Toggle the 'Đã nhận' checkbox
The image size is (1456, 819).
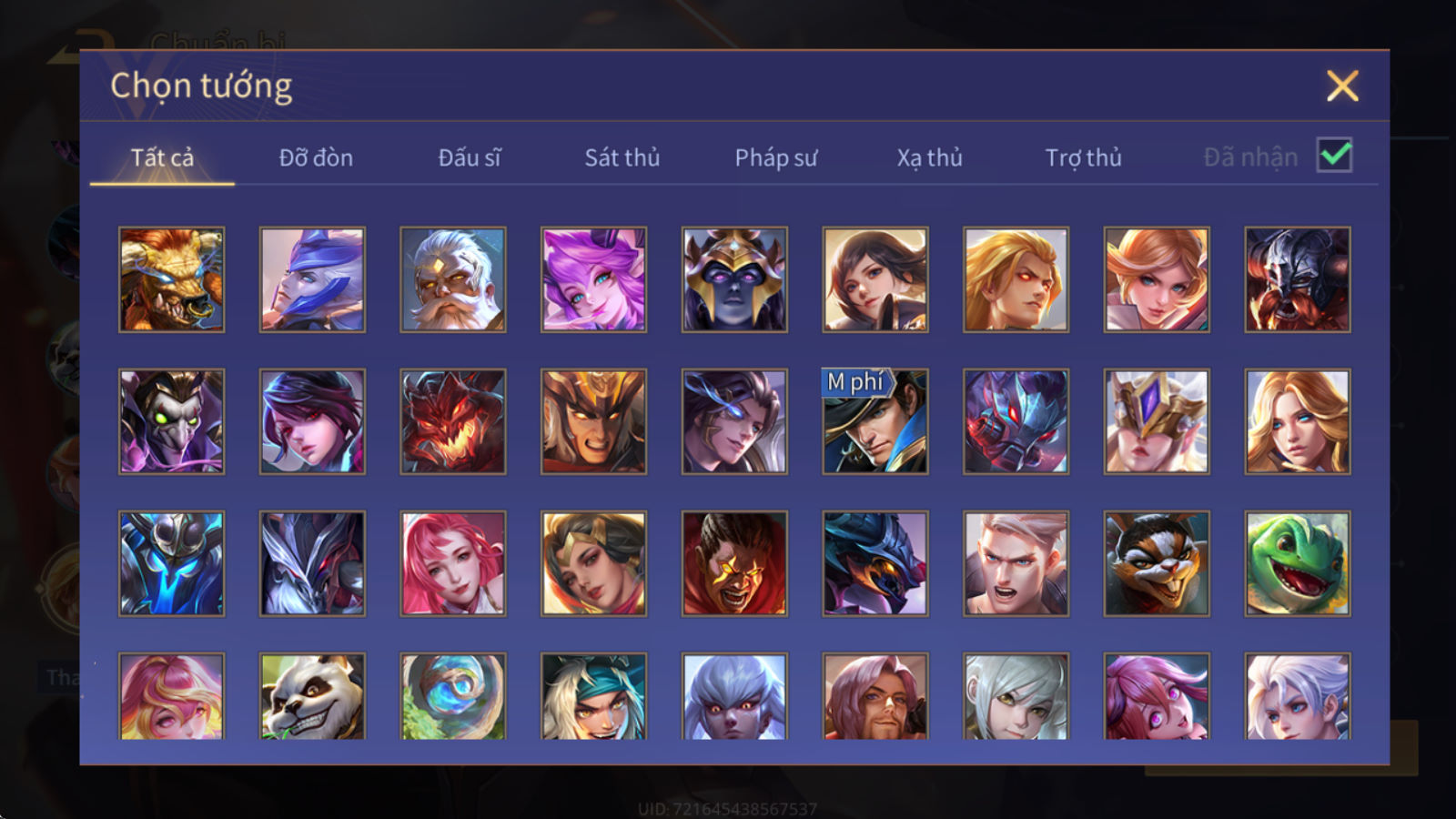[1335, 156]
